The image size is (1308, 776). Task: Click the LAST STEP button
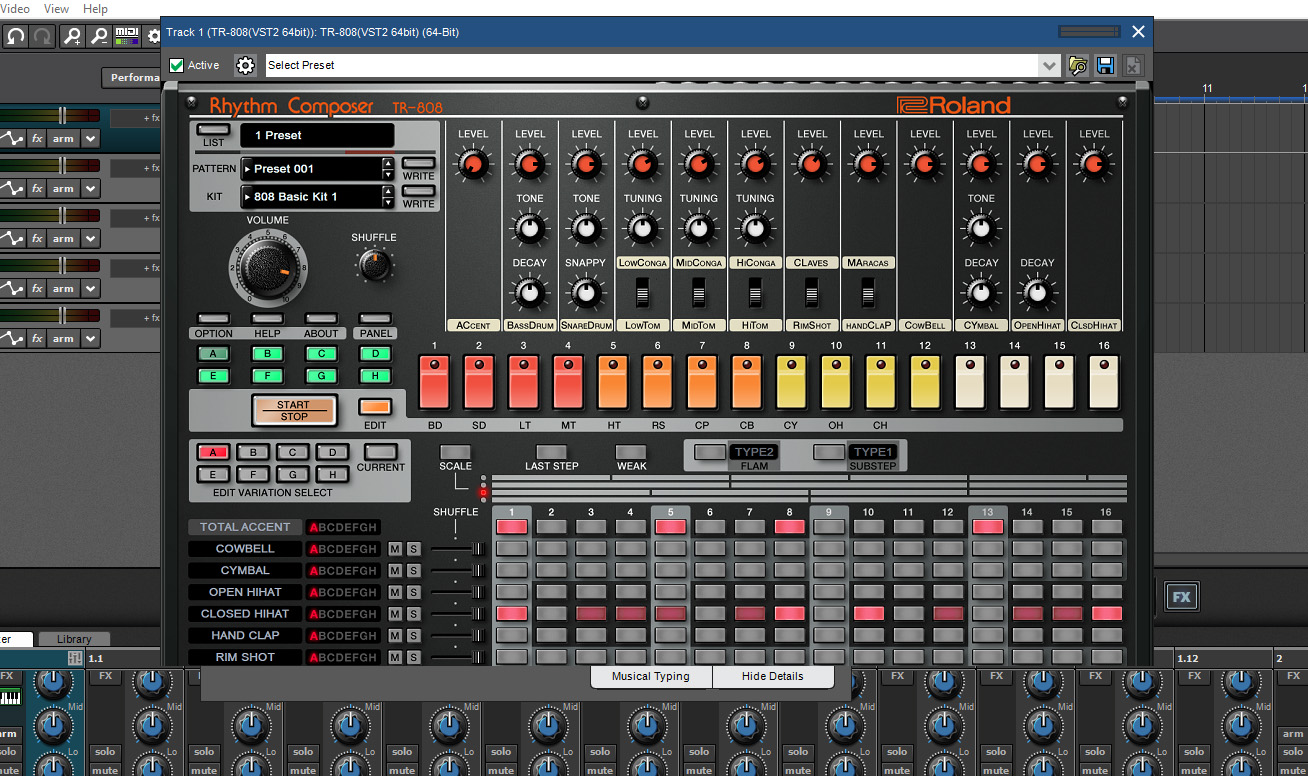pos(551,452)
